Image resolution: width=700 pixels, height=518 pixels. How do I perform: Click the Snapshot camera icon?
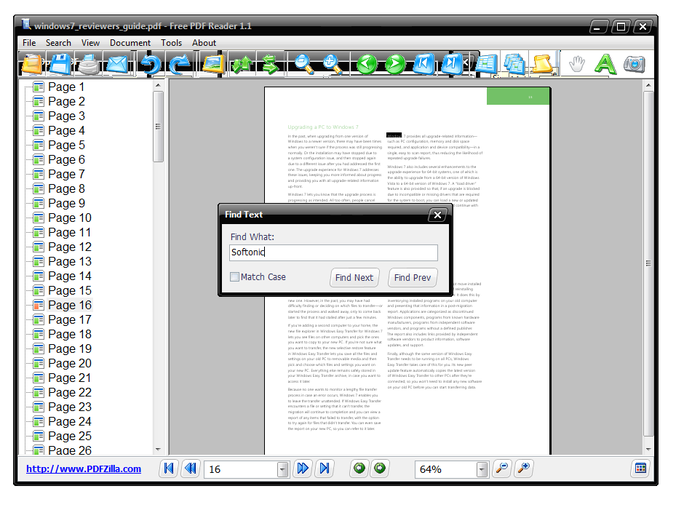point(635,65)
